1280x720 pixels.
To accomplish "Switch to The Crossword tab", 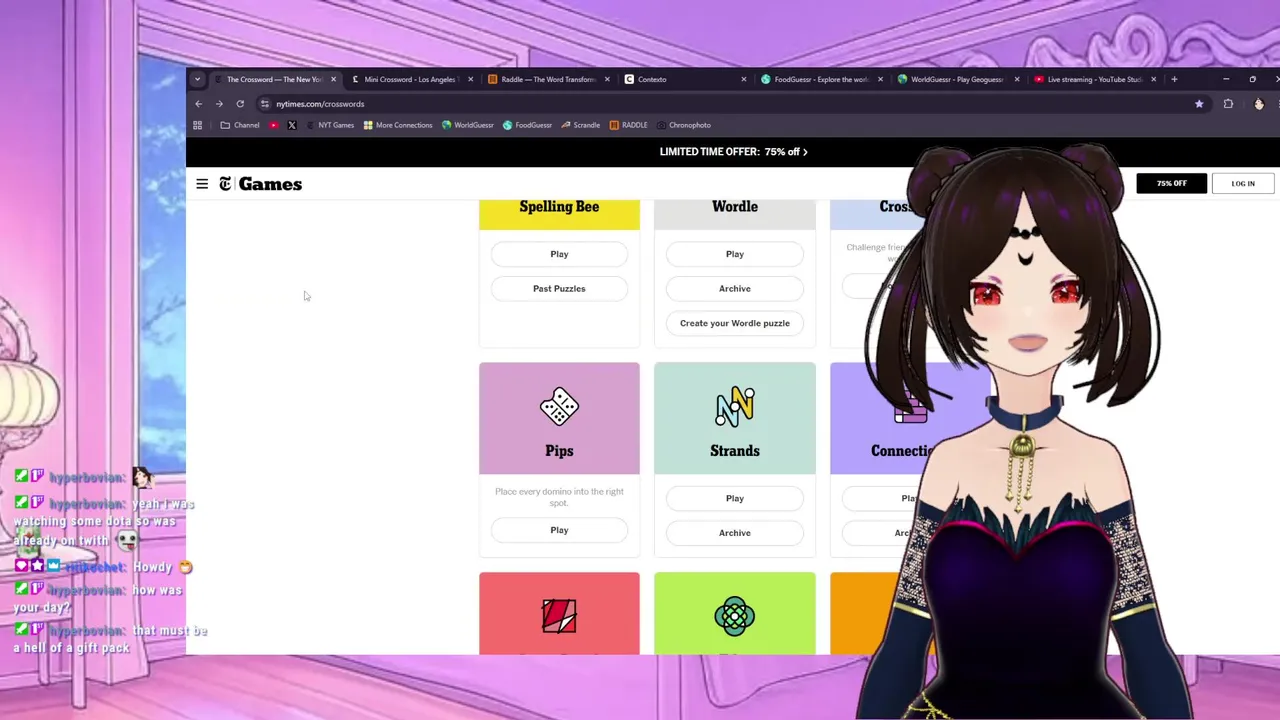I will click(274, 79).
